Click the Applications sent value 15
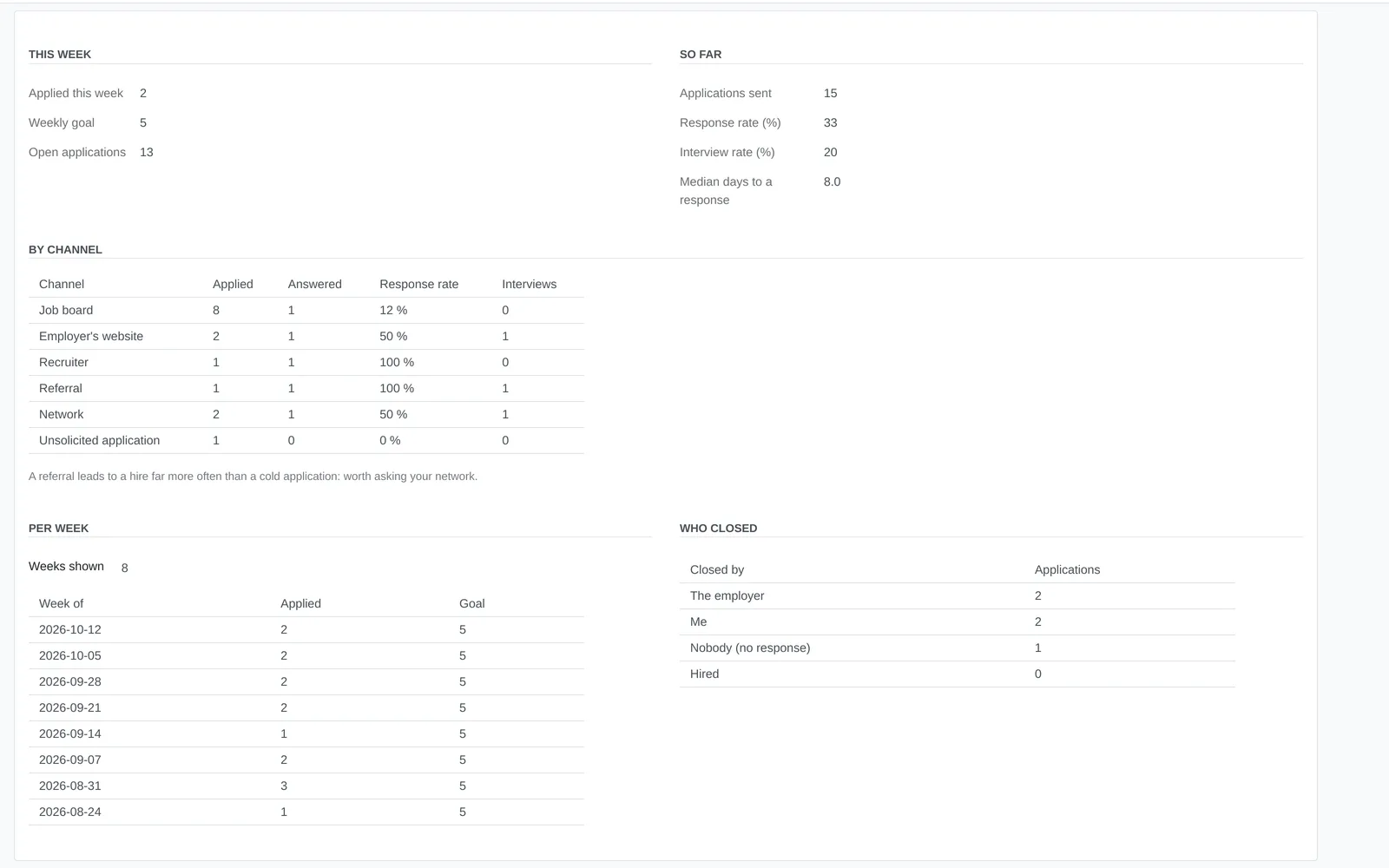Viewport: 1389px width, 868px height. pos(831,93)
